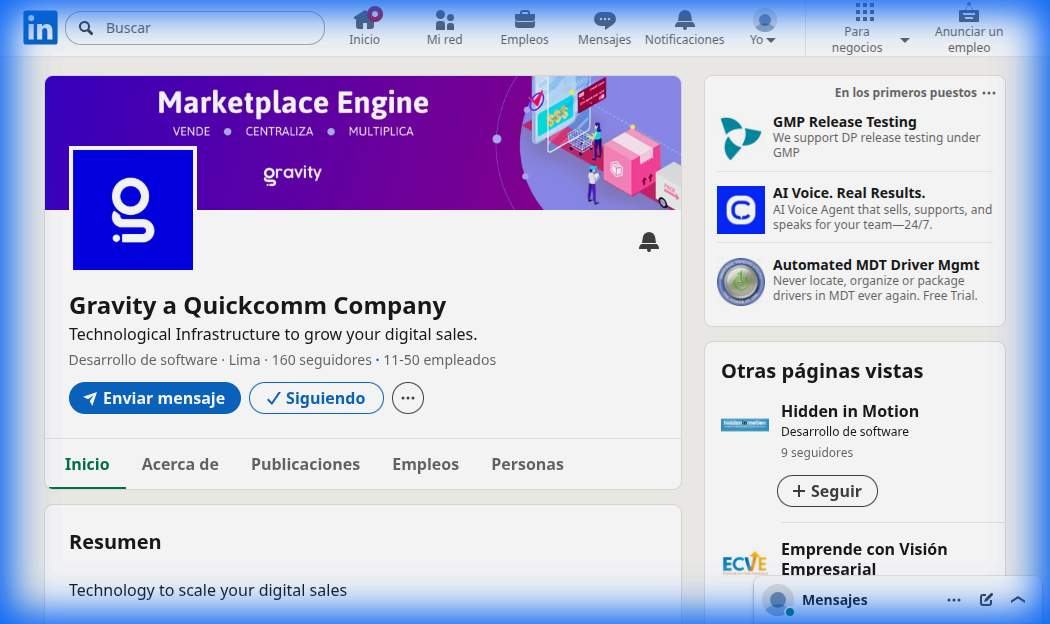Follow Hidden in Motion with Seguir
This screenshot has height=624, width=1050.
point(827,491)
